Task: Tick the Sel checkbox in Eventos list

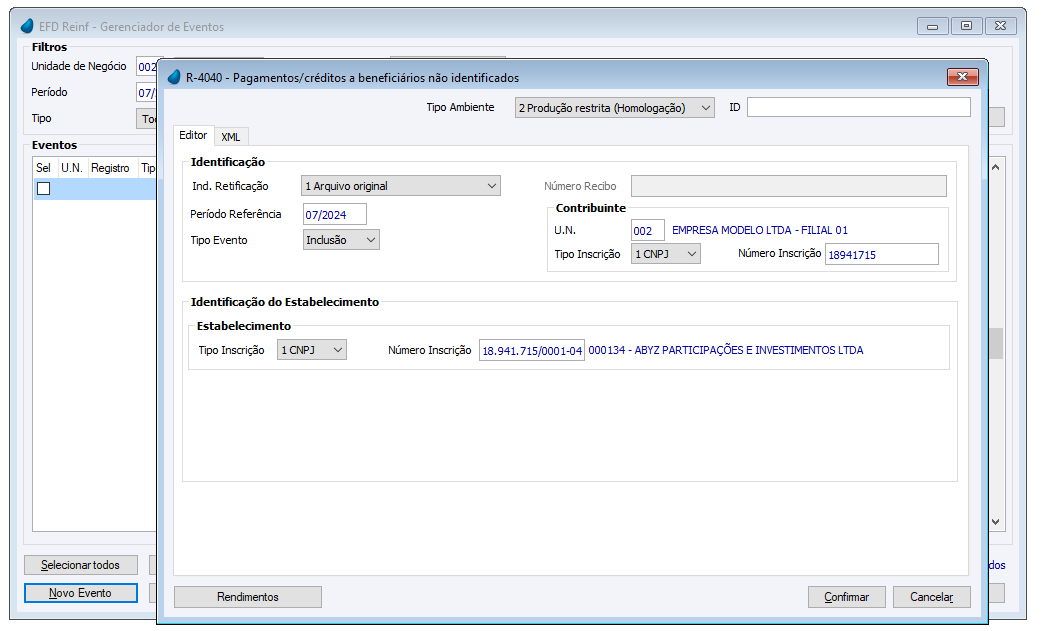Action: pos(44,188)
